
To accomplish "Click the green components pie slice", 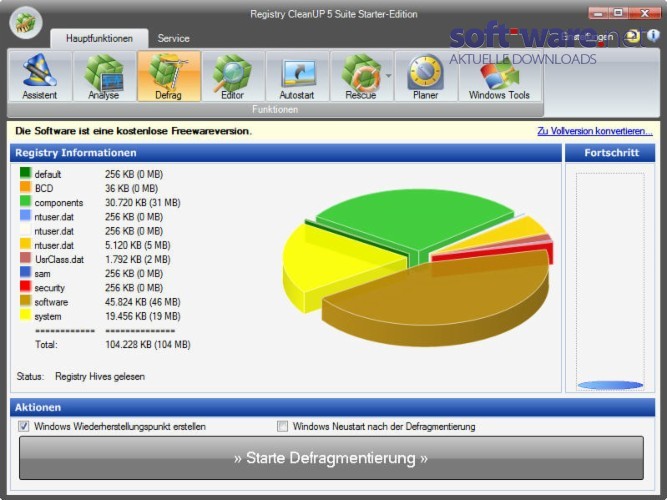I will [413, 221].
